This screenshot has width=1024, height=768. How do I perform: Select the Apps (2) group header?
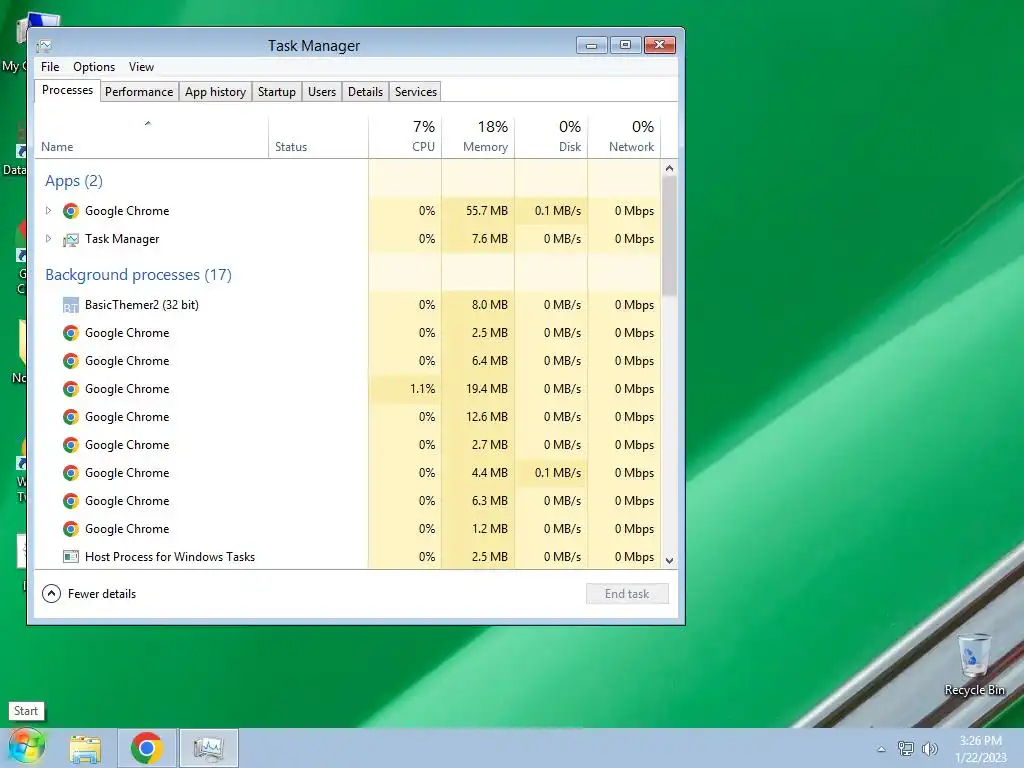74,181
